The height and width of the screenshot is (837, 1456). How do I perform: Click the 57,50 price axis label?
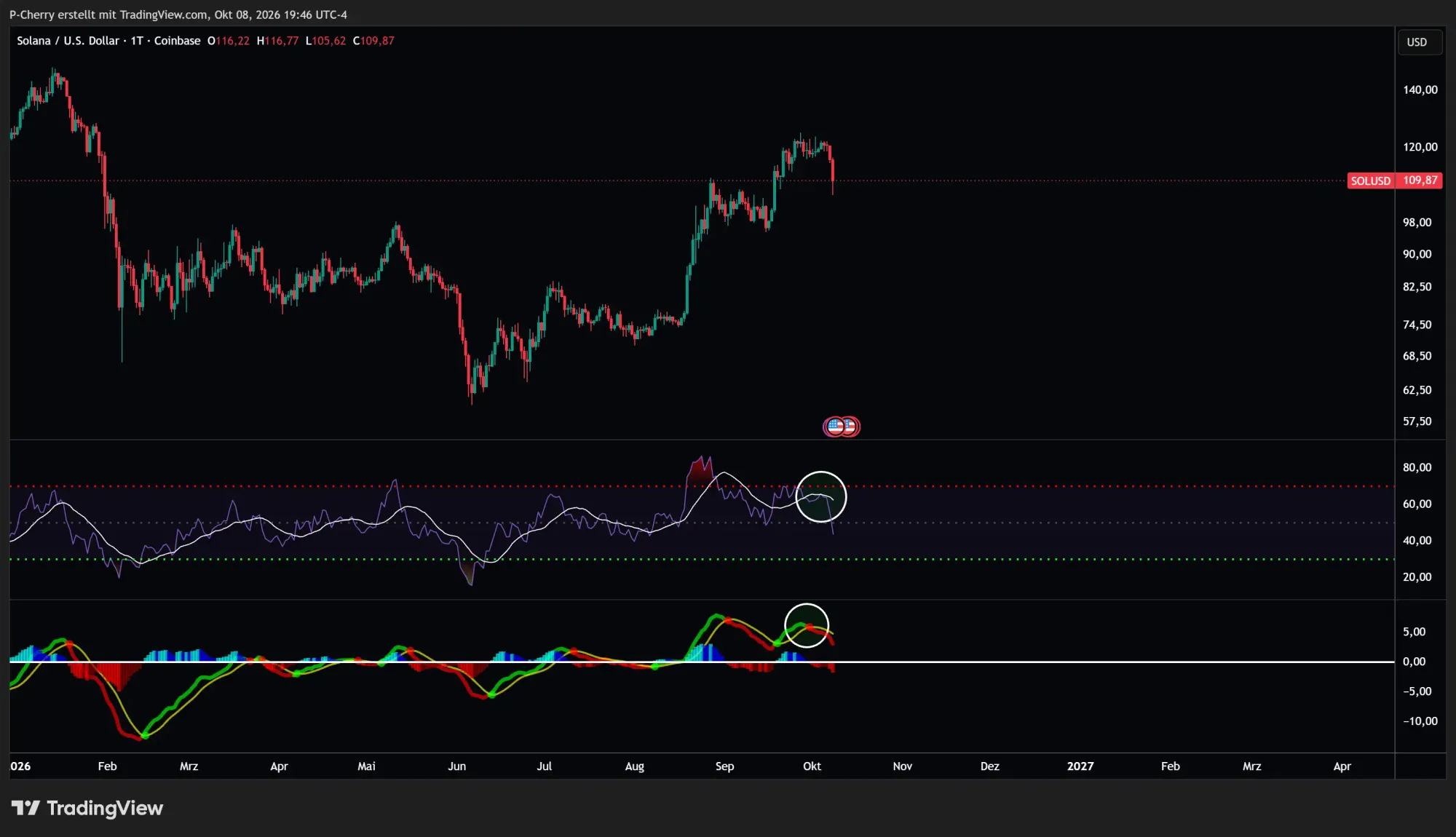click(1417, 421)
